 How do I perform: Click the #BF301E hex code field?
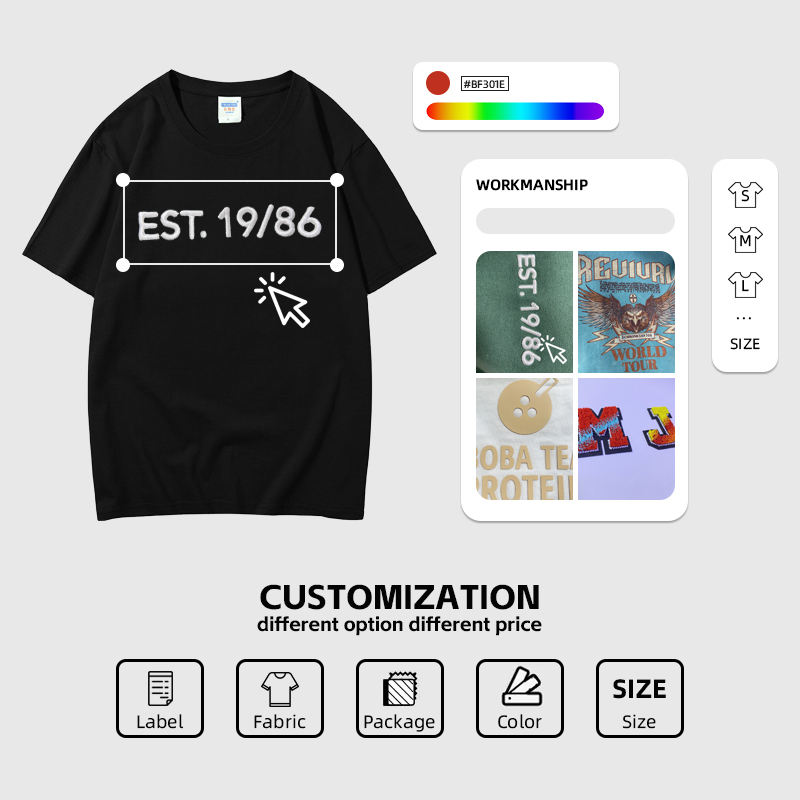click(485, 84)
